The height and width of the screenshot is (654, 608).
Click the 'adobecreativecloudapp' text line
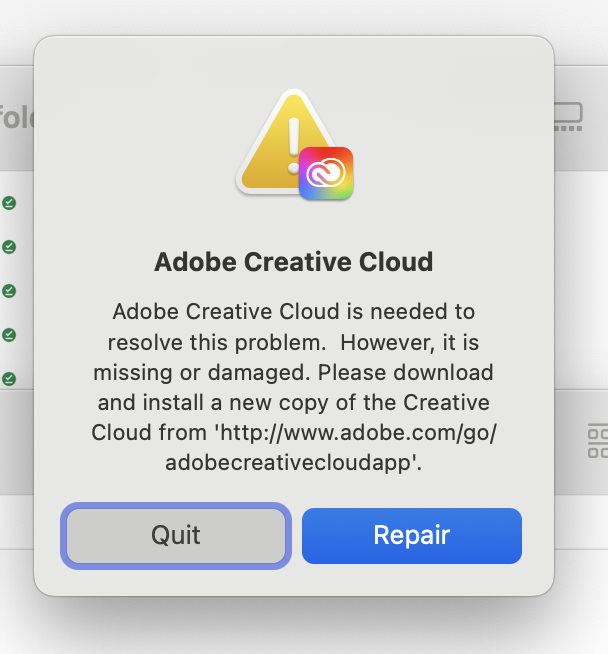(293, 463)
